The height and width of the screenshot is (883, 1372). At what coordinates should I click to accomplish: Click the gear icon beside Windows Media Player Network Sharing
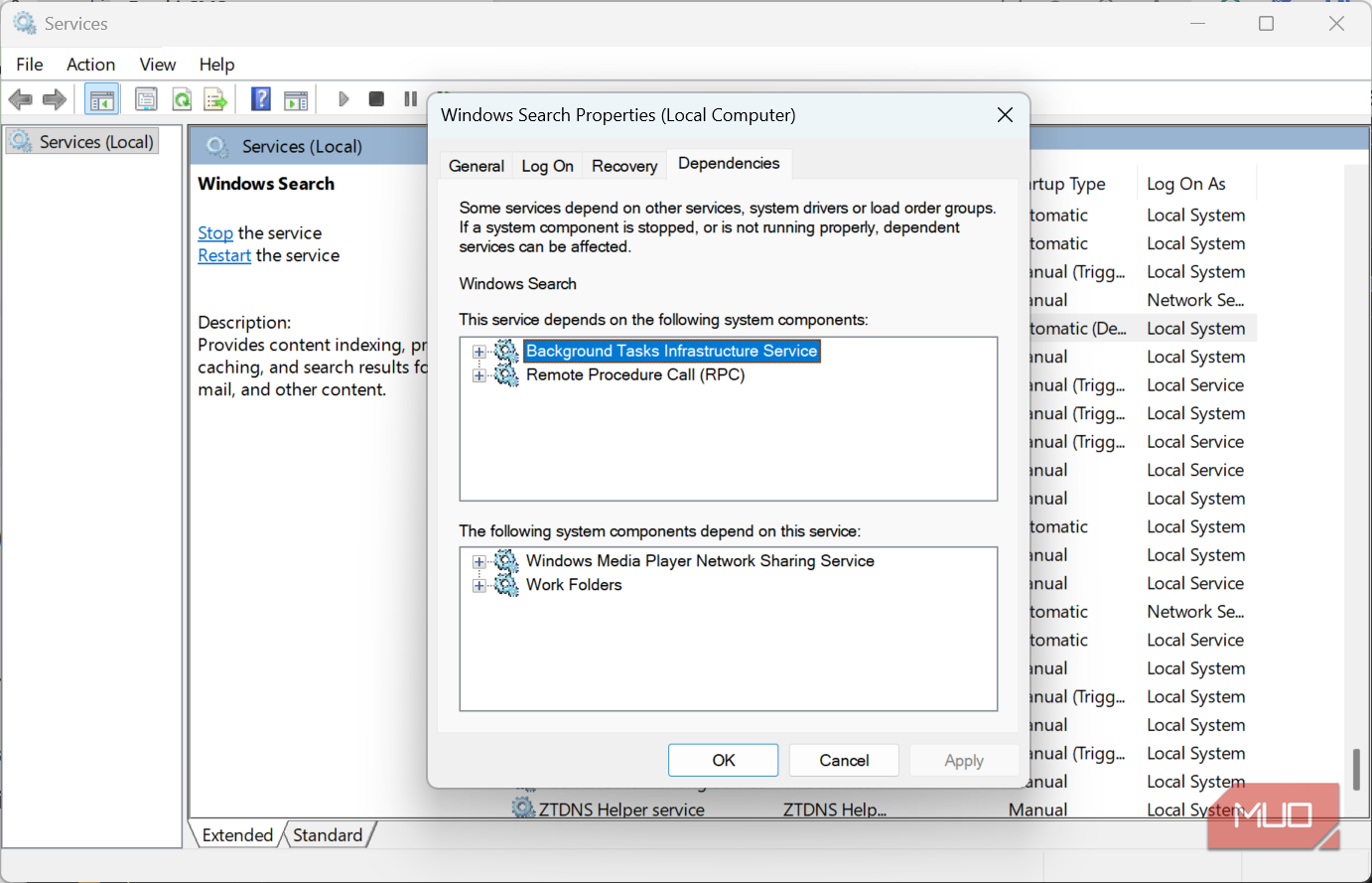tap(506, 561)
